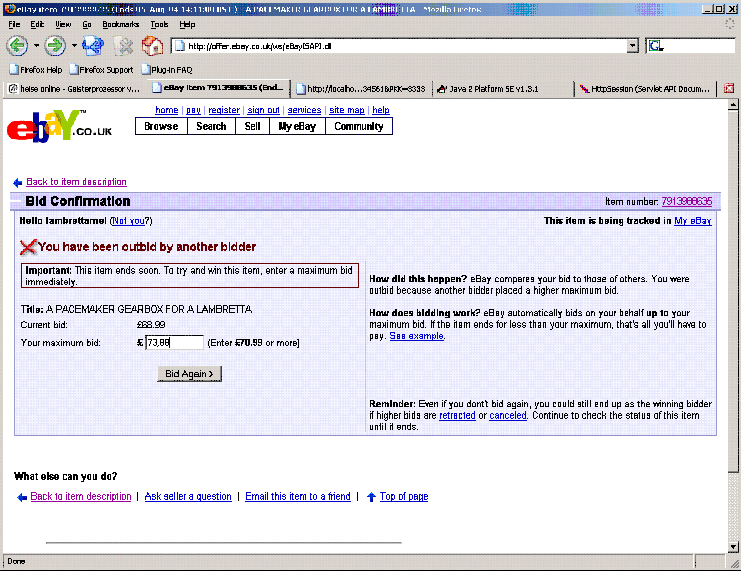Click the scrollbar down arrow

coord(733,547)
